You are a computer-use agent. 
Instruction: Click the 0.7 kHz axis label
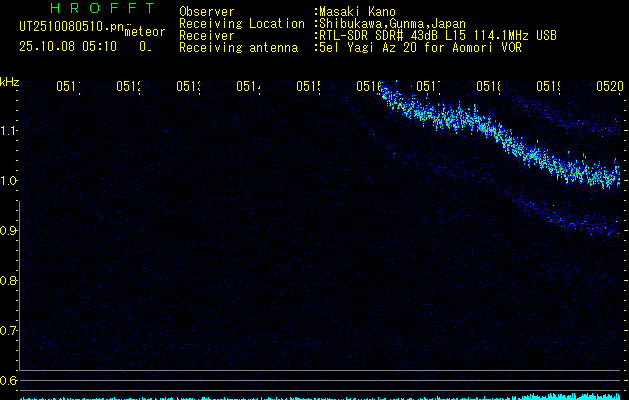coord(8,331)
